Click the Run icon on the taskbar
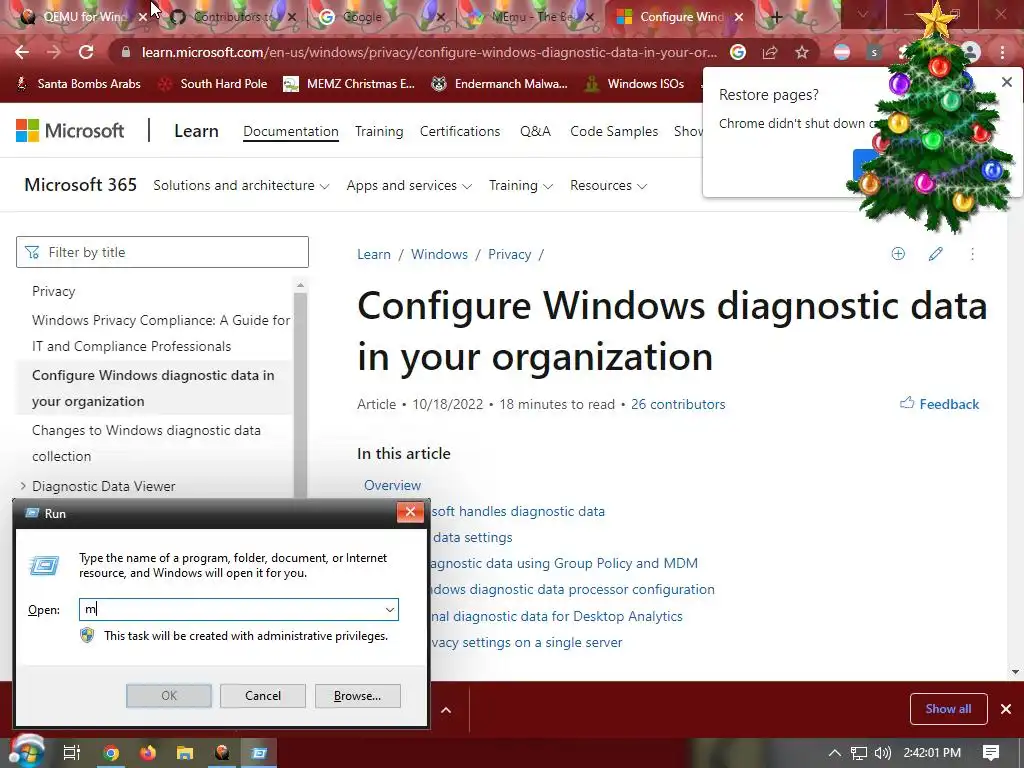 coord(259,753)
